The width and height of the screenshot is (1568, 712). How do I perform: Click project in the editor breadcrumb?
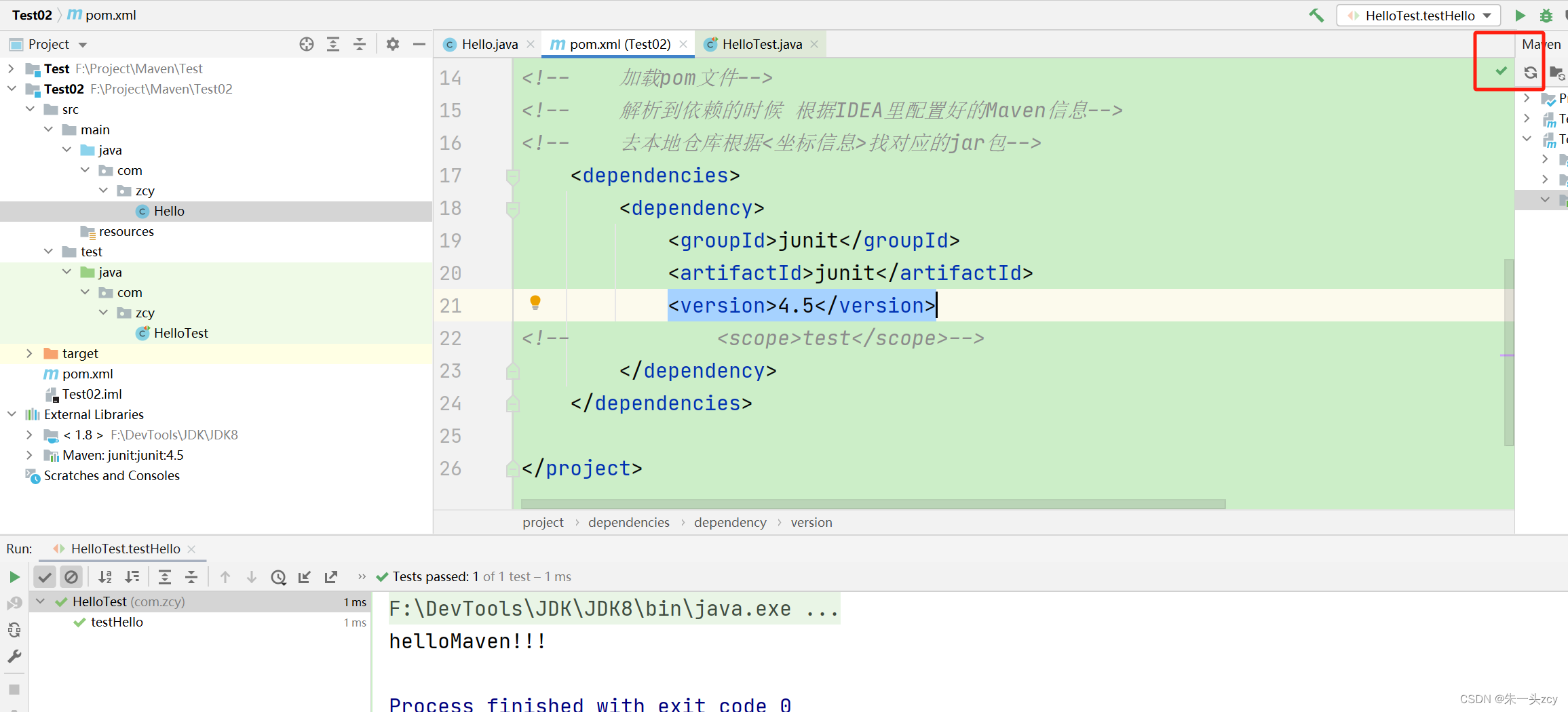(543, 522)
